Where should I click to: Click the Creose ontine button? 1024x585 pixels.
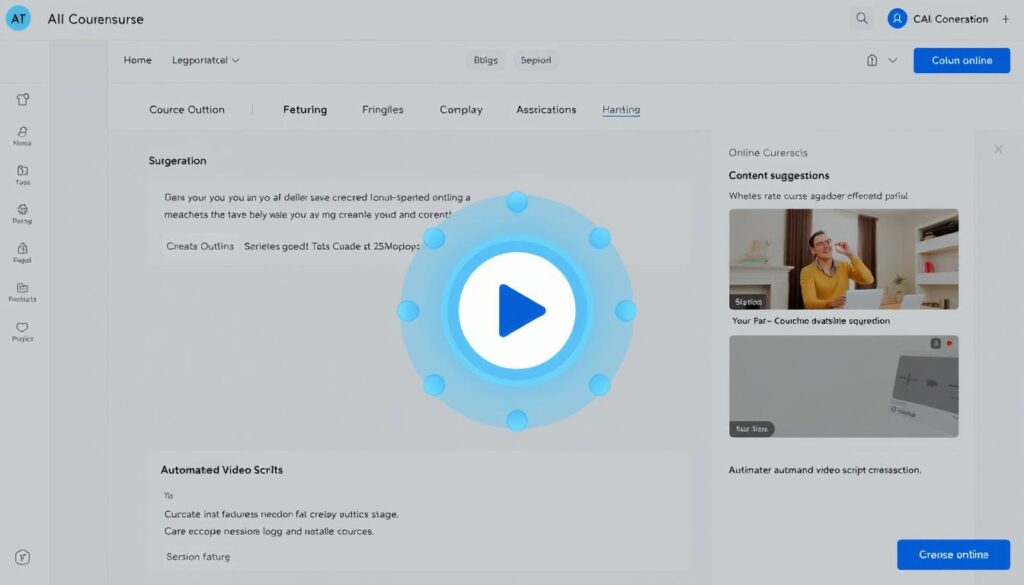pyautogui.click(x=953, y=554)
